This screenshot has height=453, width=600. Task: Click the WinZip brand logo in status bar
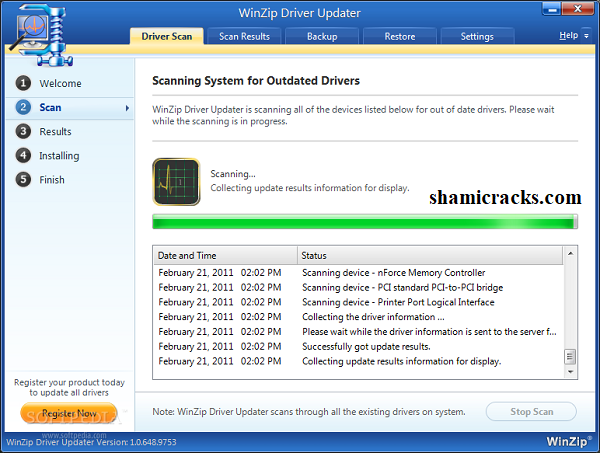569,441
